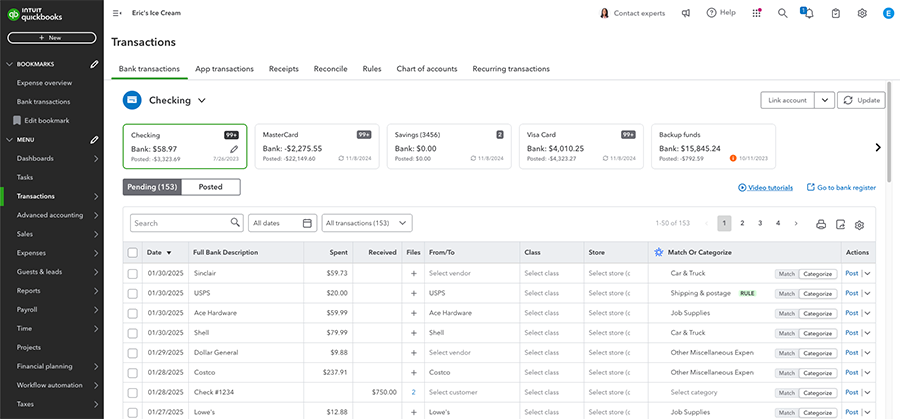Click the export icon above the table
The image size is (900, 419).
coord(840,224)
